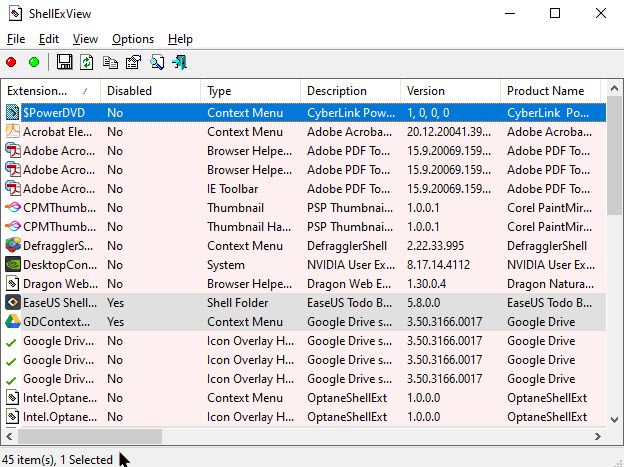Open the Edit menu

[x=49, y=39]
